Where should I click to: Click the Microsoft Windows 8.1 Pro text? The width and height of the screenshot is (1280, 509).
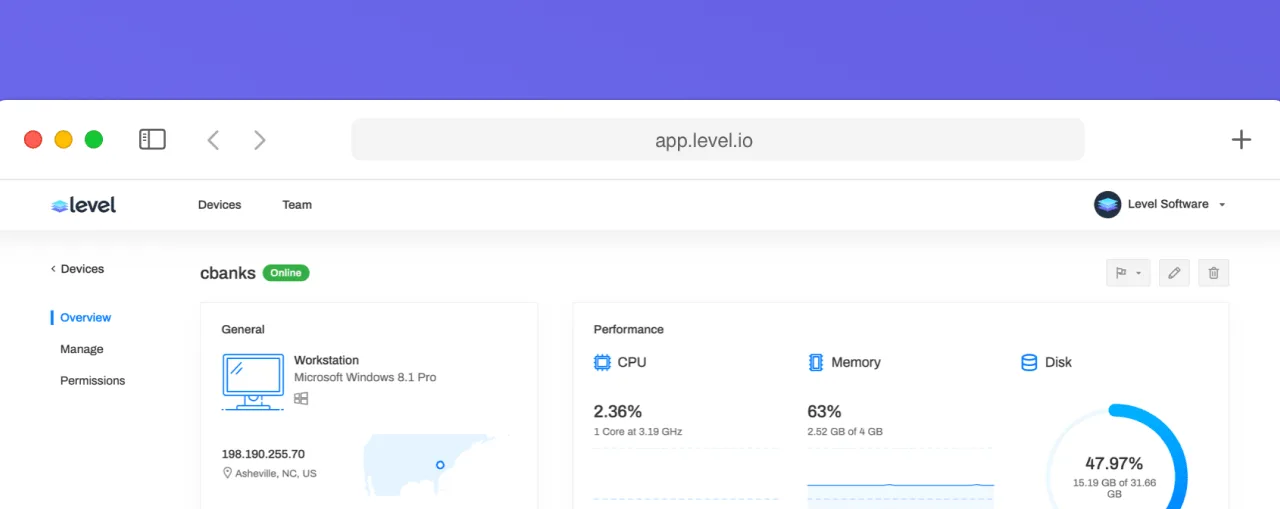365,377
